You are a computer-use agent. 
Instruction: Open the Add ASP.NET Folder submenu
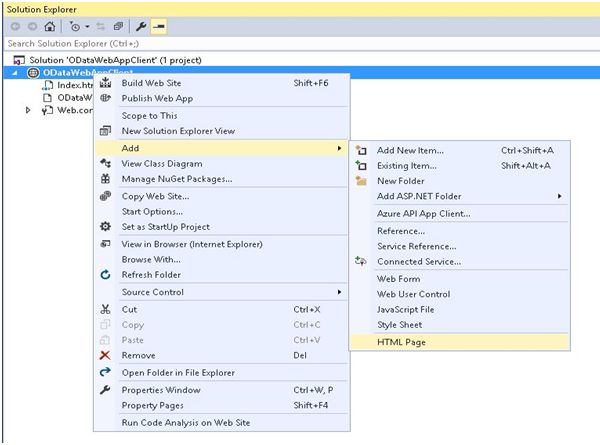(x=418, y=196)
